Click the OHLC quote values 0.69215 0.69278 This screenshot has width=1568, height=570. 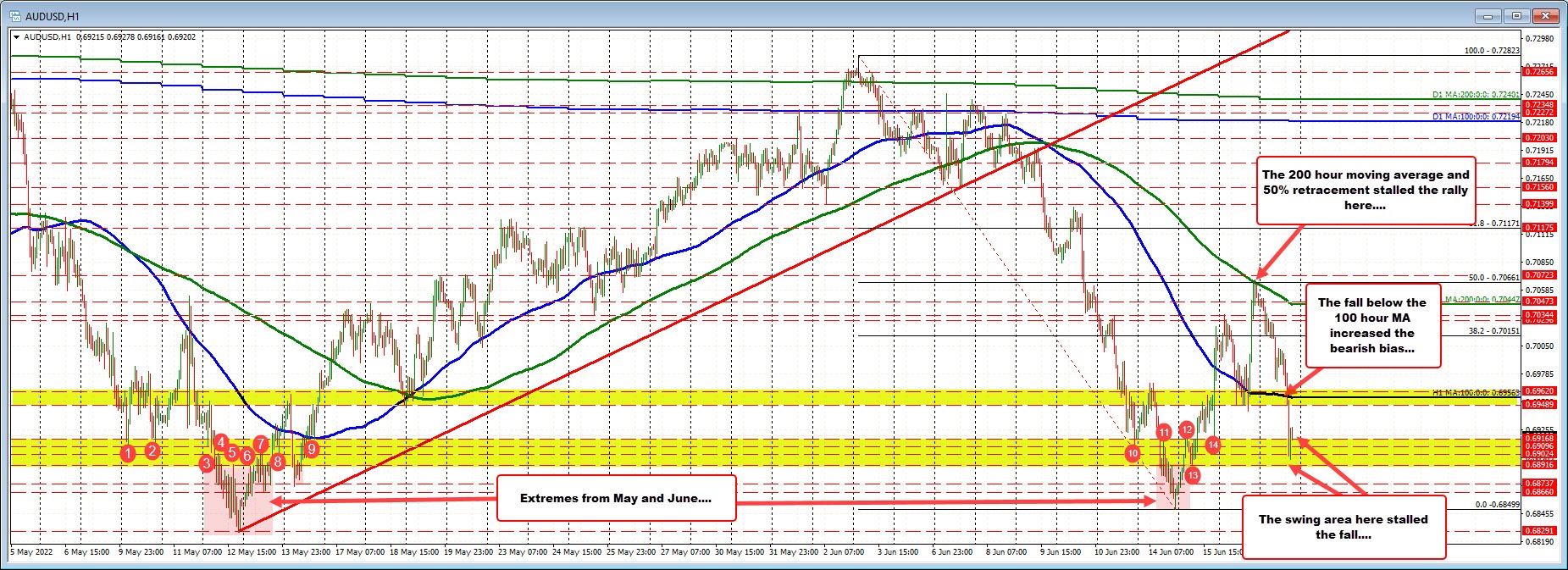106,37
